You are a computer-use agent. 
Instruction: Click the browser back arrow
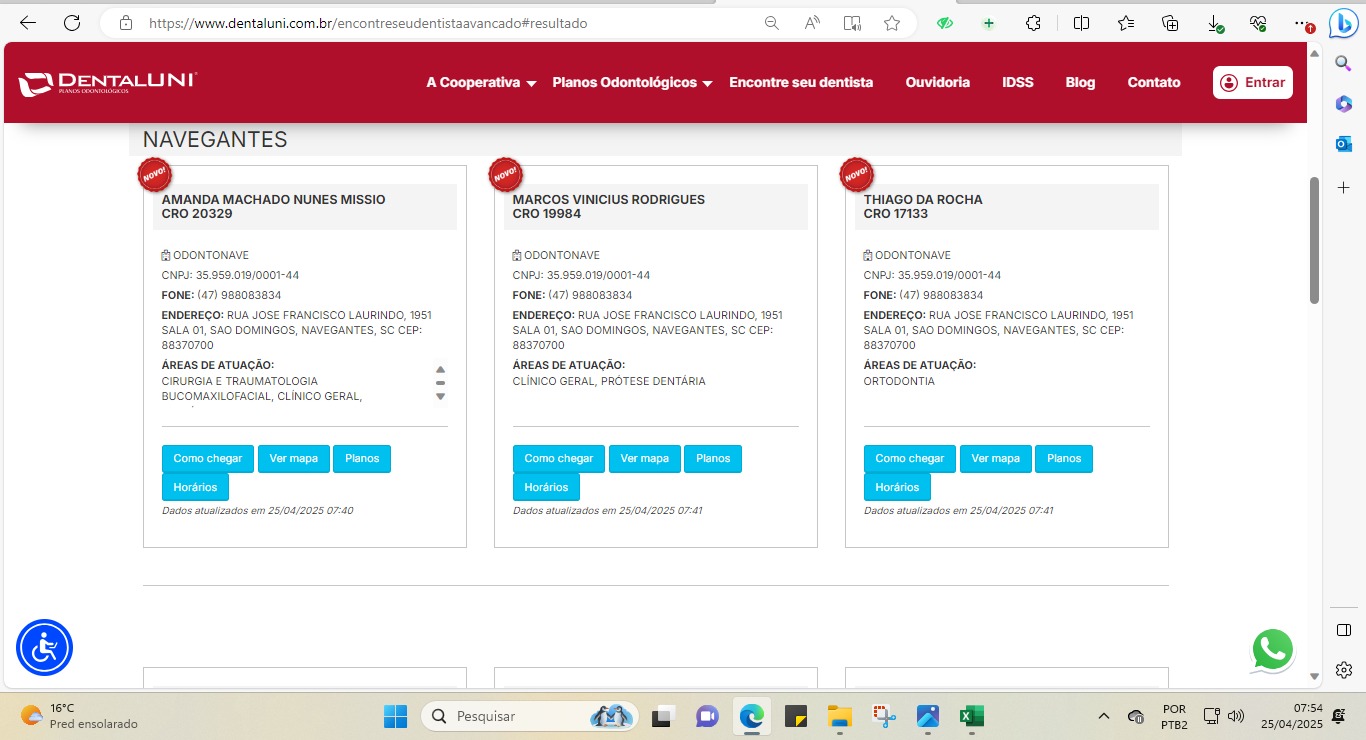[x=28, y=23]
